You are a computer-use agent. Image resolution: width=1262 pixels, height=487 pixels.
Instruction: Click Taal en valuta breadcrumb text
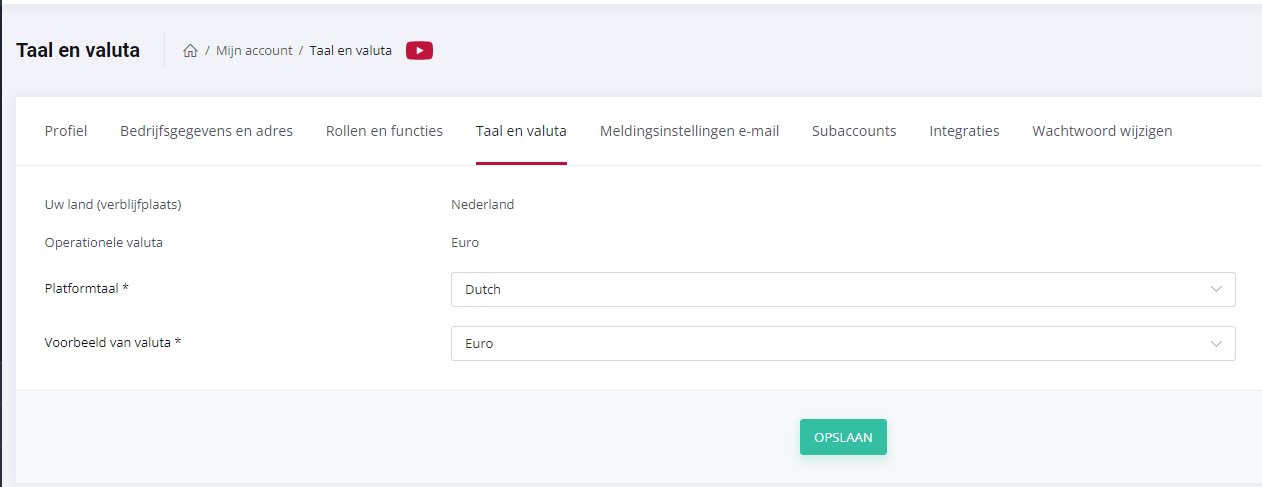pos(350,50)
